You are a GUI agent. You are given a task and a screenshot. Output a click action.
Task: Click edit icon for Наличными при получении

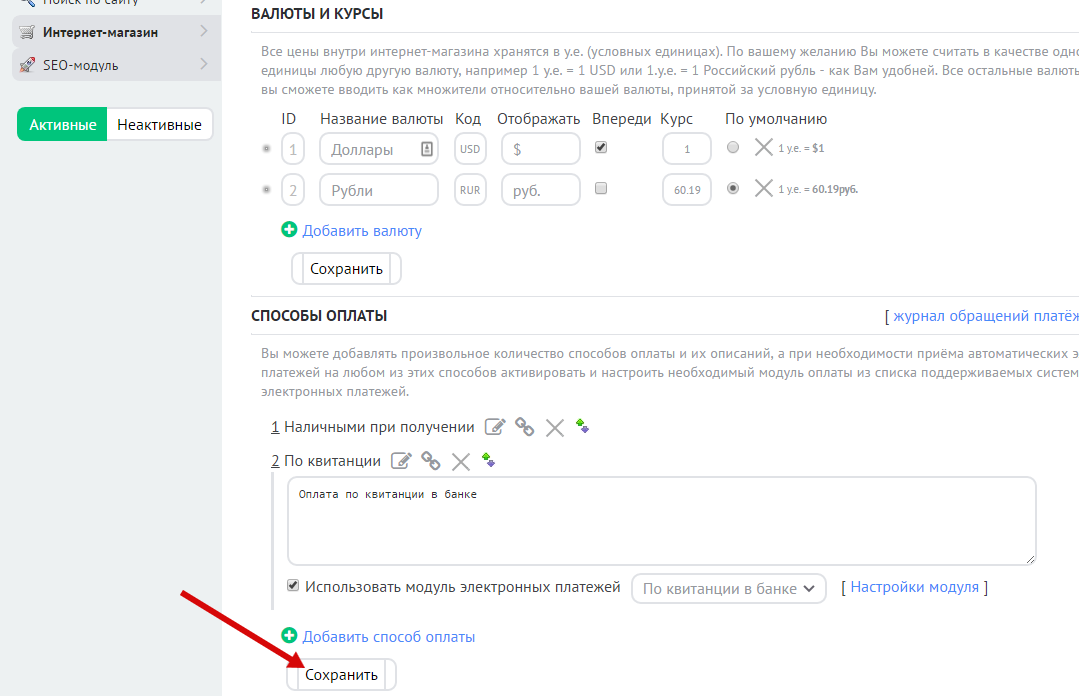point(495,427)
